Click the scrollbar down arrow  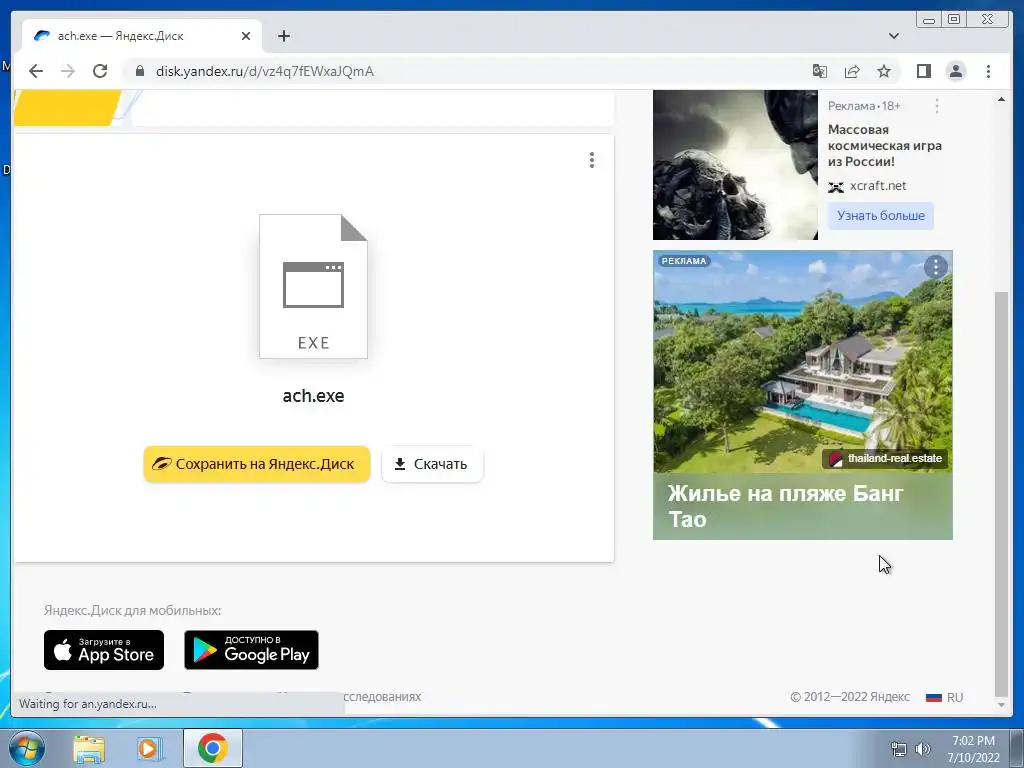pos(1001,705)
